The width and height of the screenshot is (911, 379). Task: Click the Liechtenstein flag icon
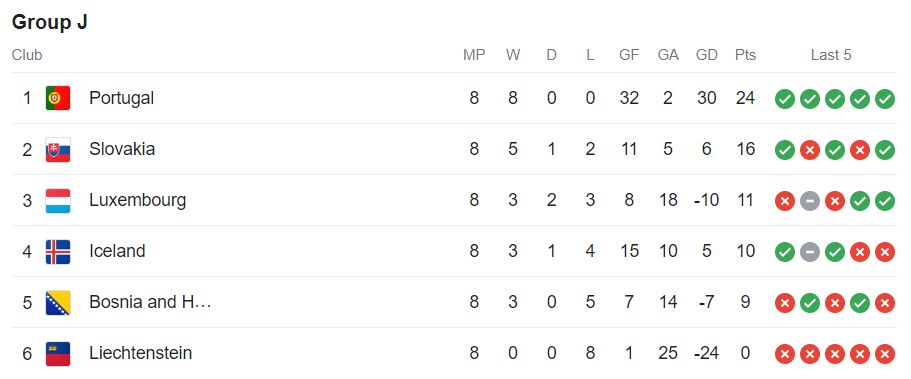pyautogui.click(x=58, y=354)
